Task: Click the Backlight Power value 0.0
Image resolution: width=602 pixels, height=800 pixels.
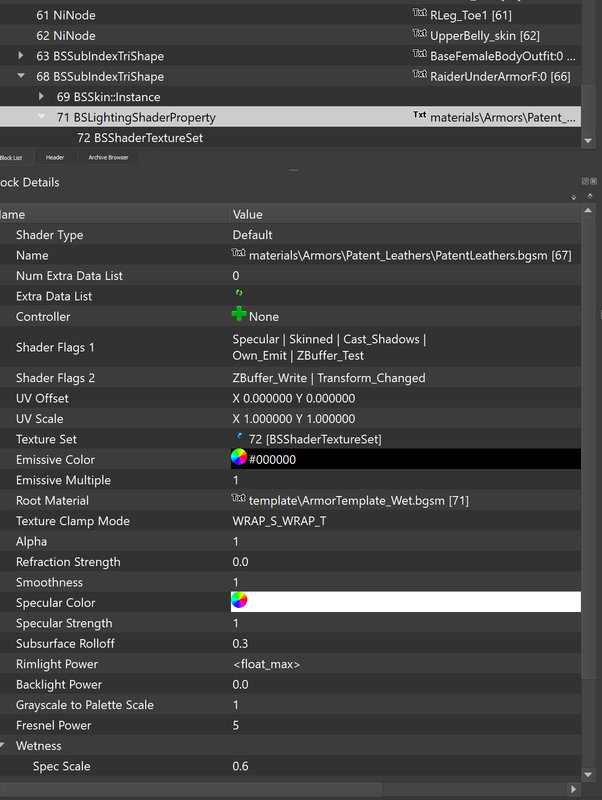Action: click(240, 684)
